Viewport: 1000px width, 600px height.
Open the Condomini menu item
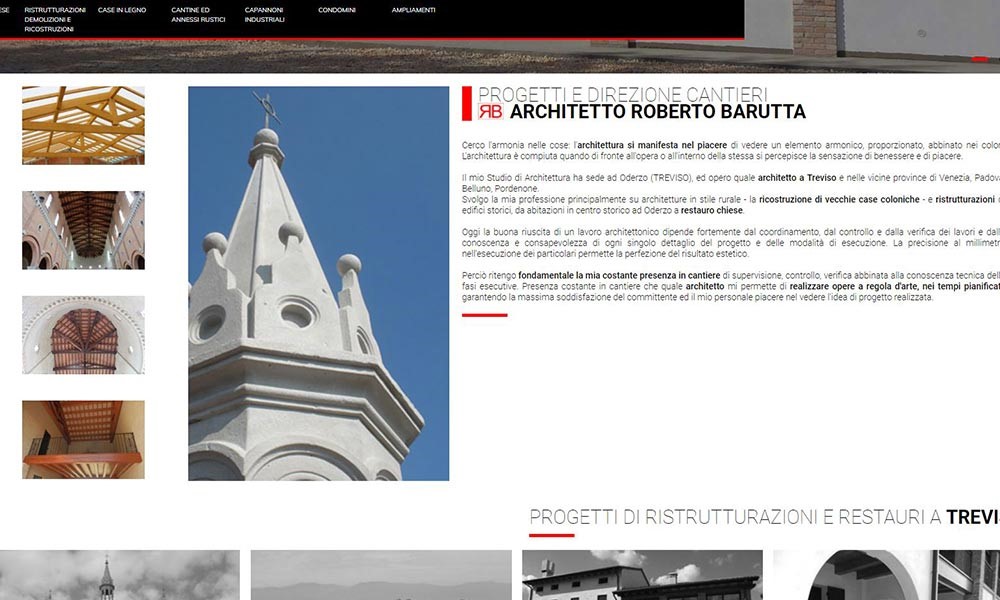[x=337, y=10]
